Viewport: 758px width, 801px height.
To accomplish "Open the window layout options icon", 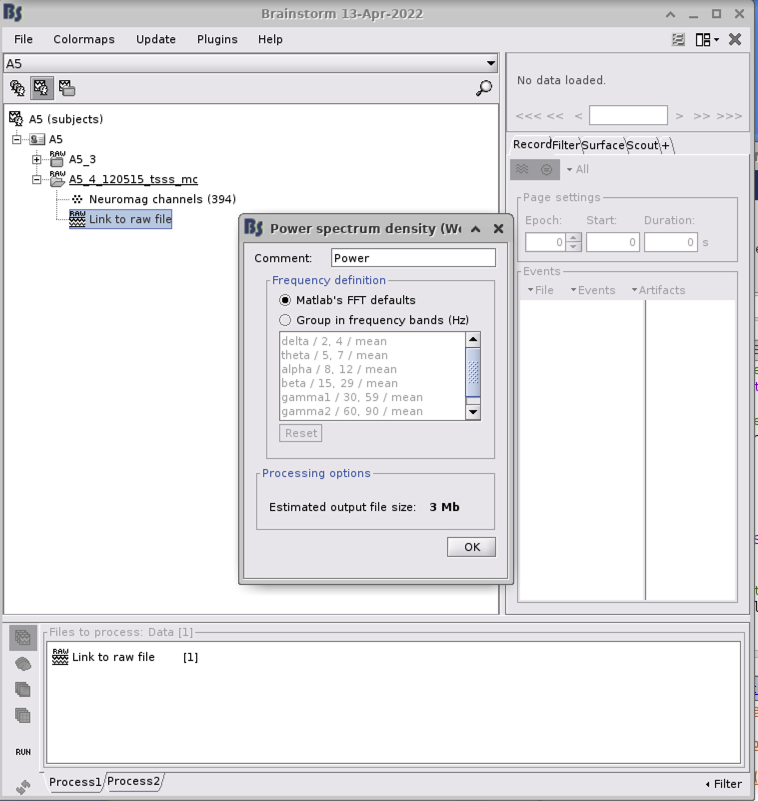I will [x=707, y=39].
